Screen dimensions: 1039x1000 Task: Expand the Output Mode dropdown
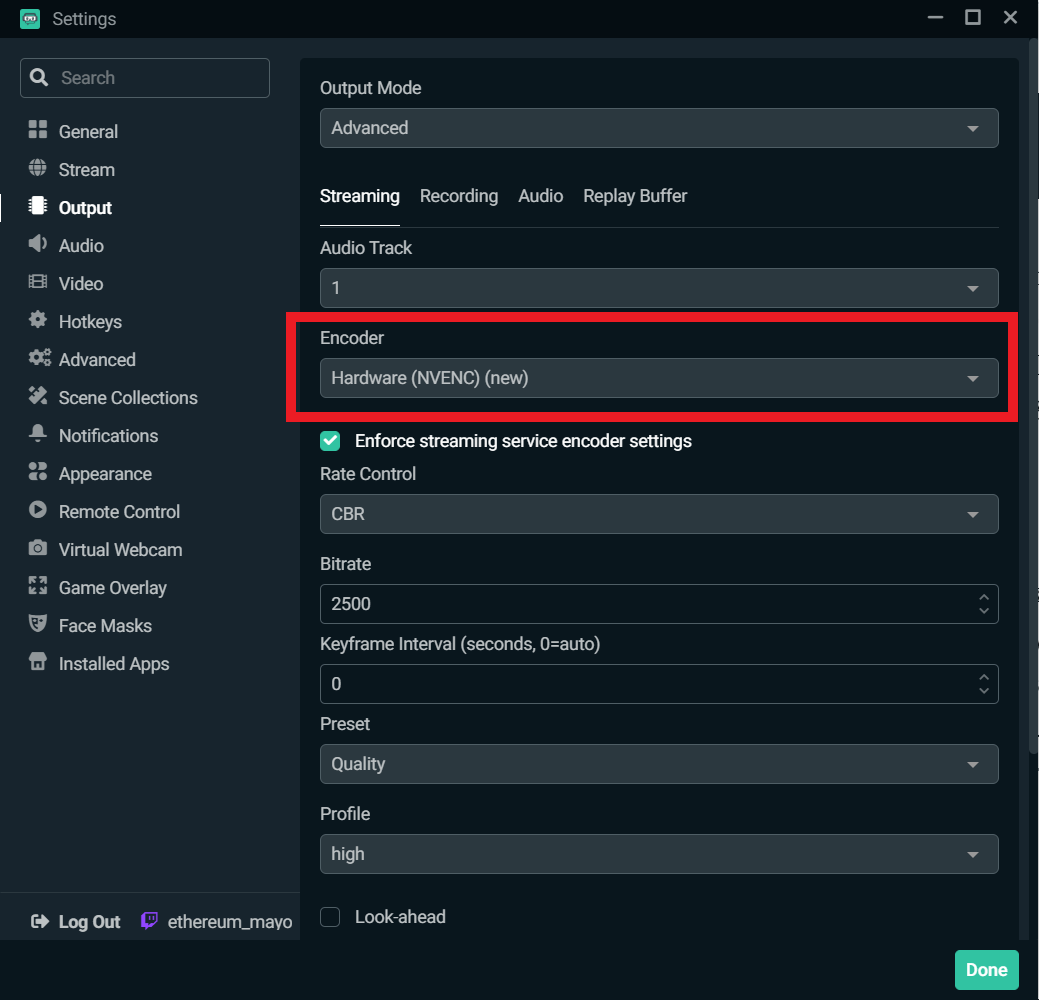tap(659, 128)
